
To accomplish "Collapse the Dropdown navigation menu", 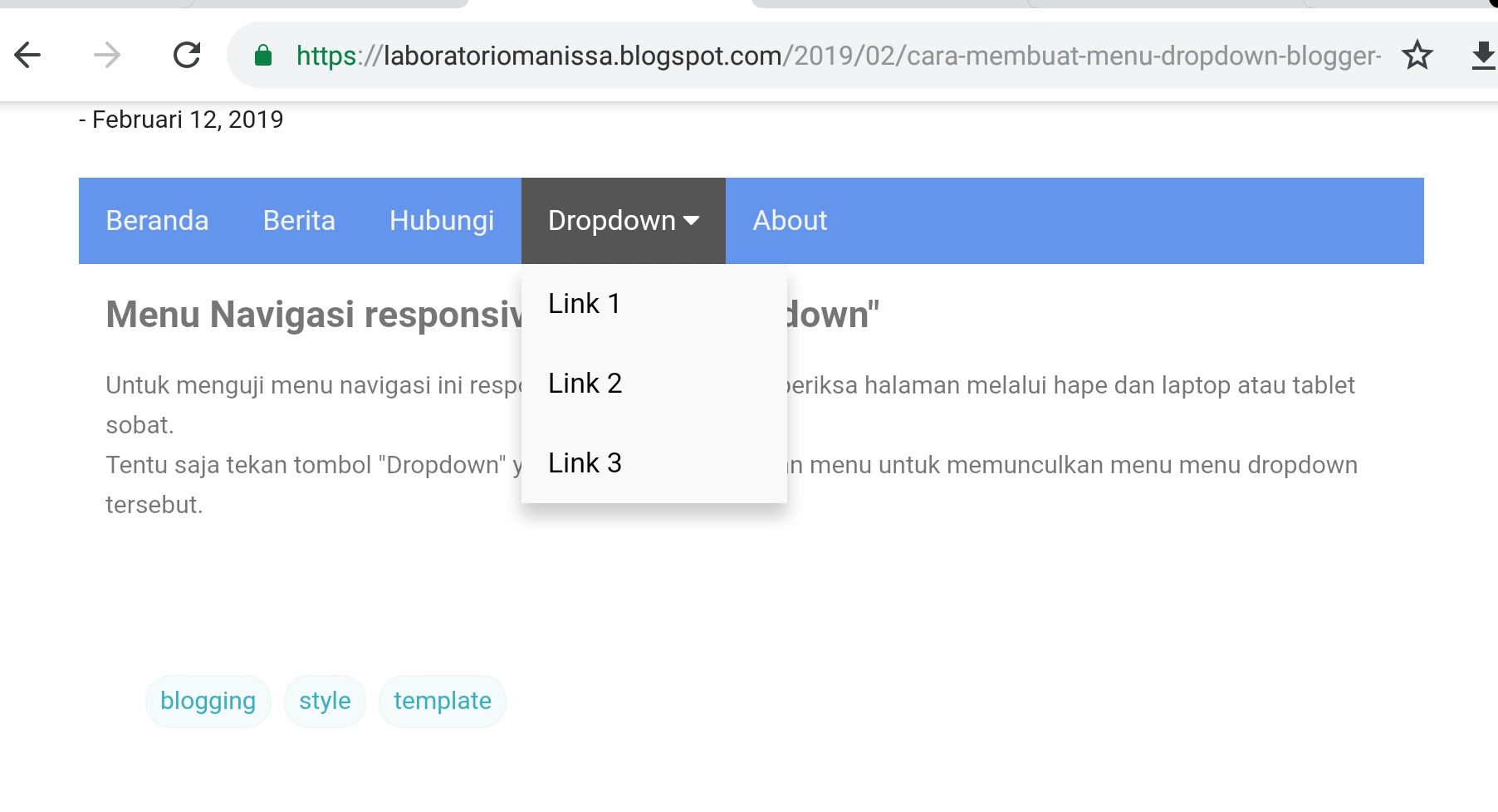I will point(624,221).
